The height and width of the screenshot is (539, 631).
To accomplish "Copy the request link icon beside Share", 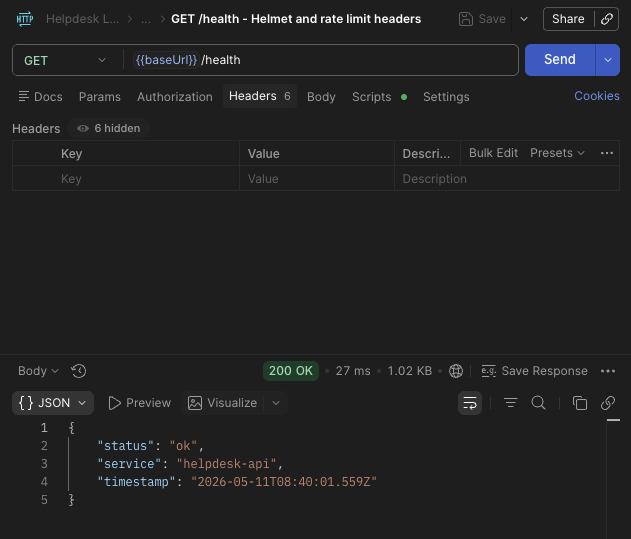I will [x=606, y=19].
